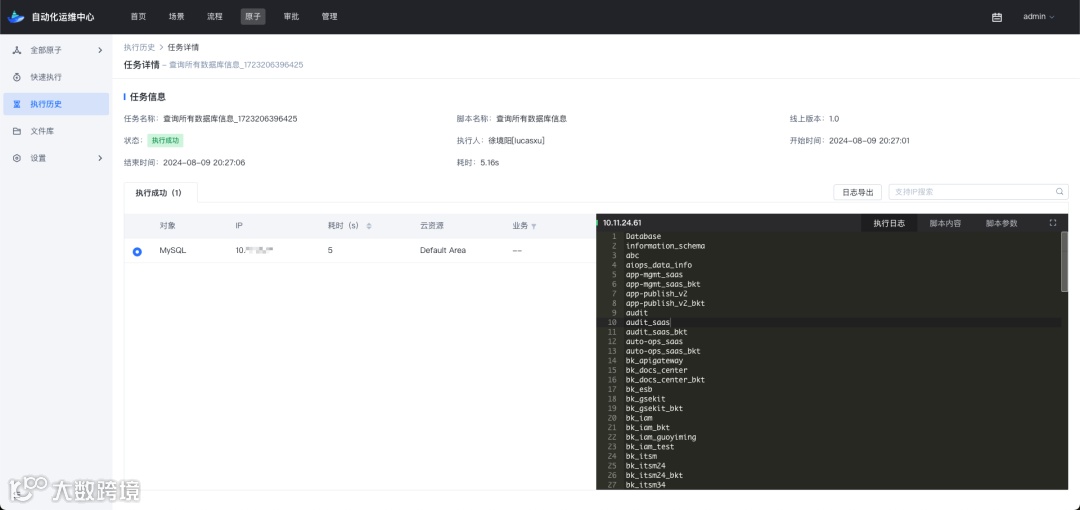The height and width of the screenshot is (510, 1080).
Task: Click log line app-mgmt_saas_bkt
Action: click(x=663, y=284)
